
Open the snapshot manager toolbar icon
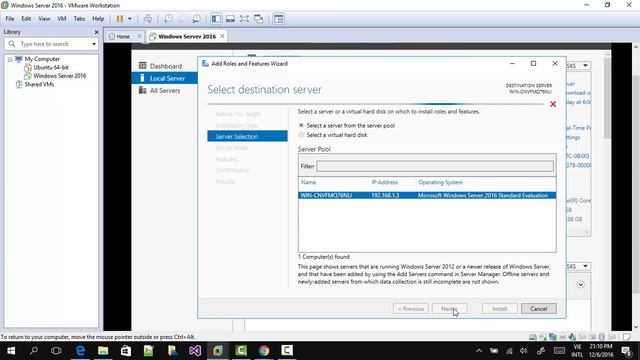pyautogui.click(x=196, y=19)
